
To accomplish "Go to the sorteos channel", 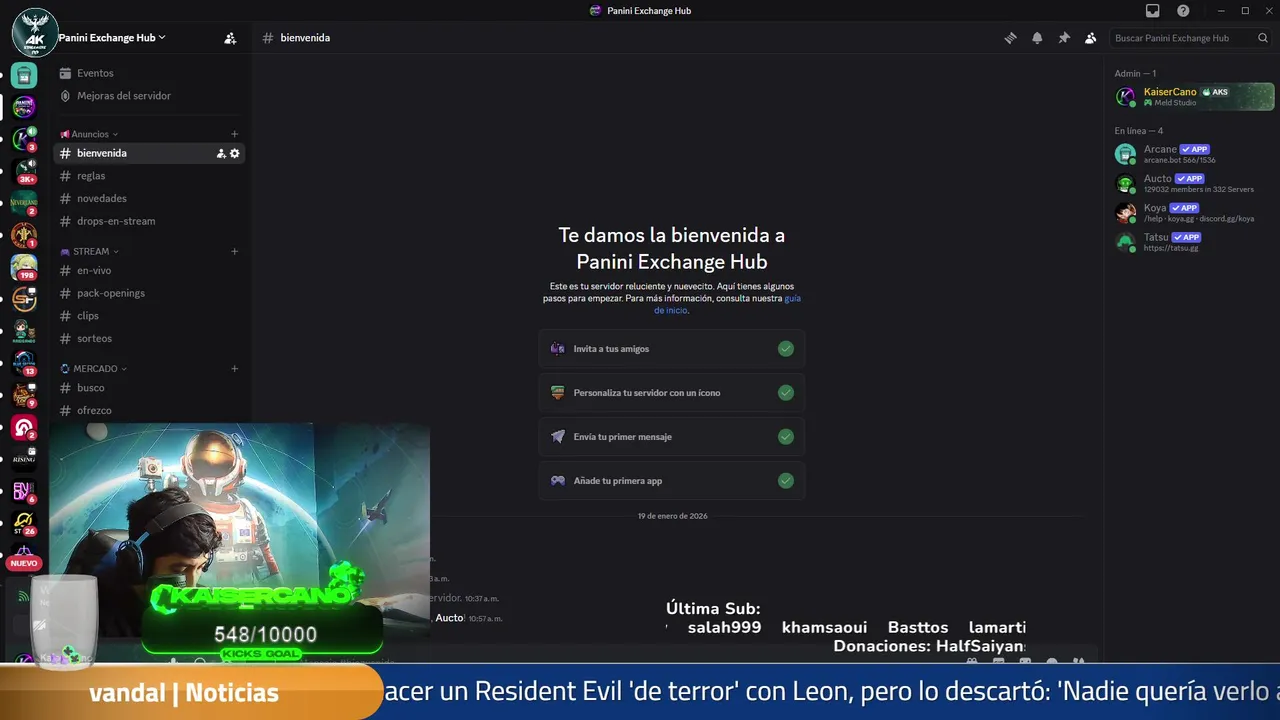I will point(150,338).
